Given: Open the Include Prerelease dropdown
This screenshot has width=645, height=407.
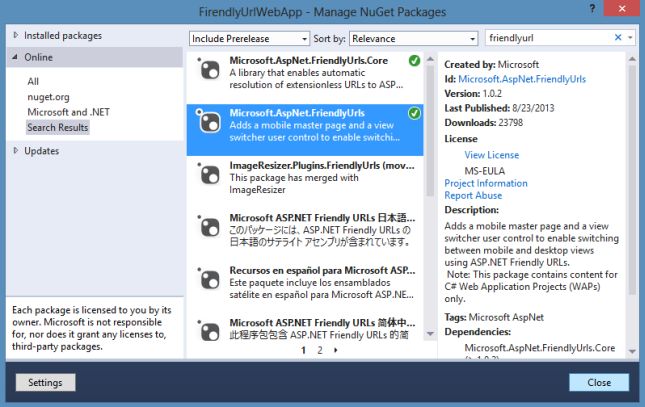Looking at the screenshot, I should 249,39.
